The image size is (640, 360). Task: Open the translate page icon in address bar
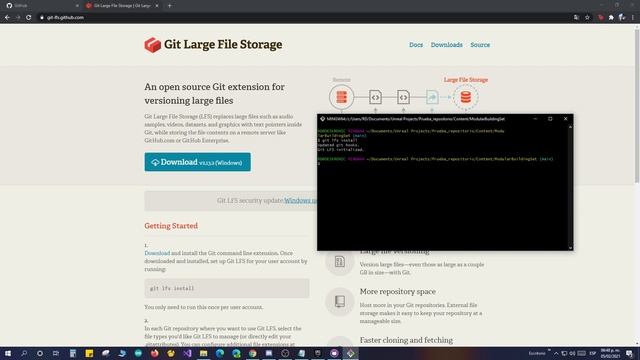[x=576, y=18]
